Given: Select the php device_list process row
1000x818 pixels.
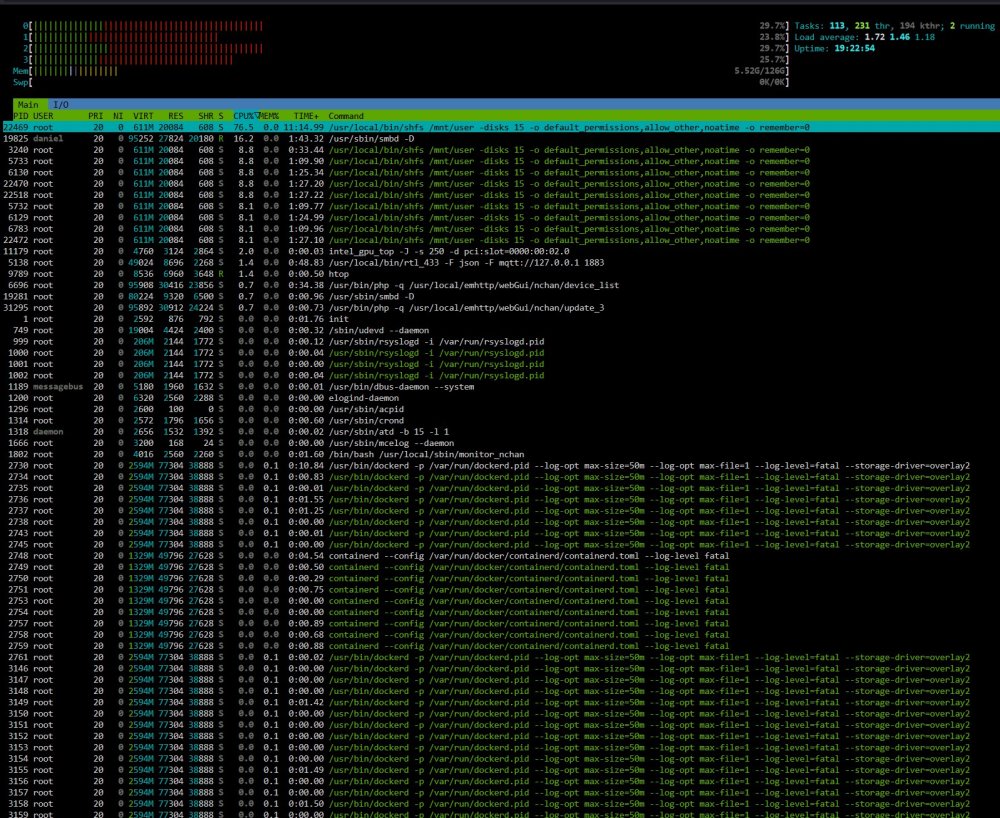Looking at the screenshot, I should 500,285.
